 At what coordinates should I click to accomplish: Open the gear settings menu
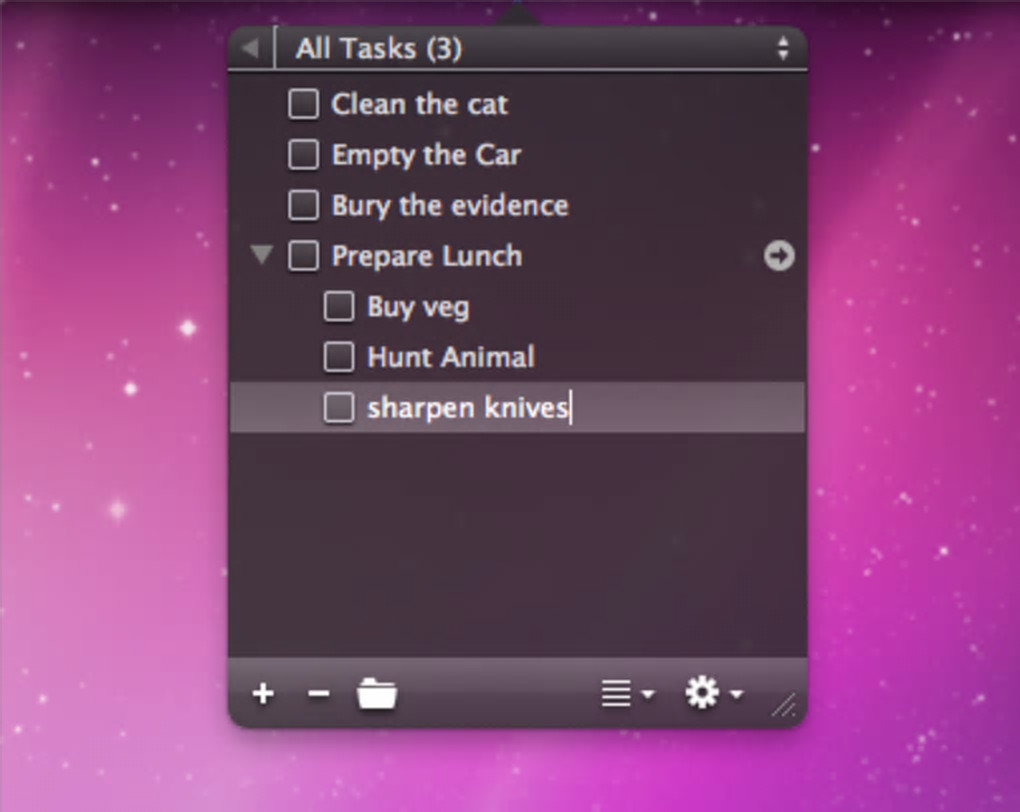[703, 692]
